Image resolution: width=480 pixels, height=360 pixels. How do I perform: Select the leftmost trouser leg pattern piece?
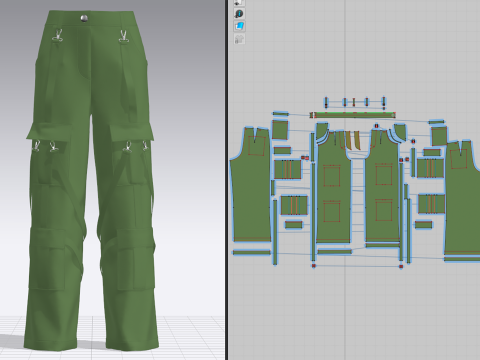click(251, 185)
